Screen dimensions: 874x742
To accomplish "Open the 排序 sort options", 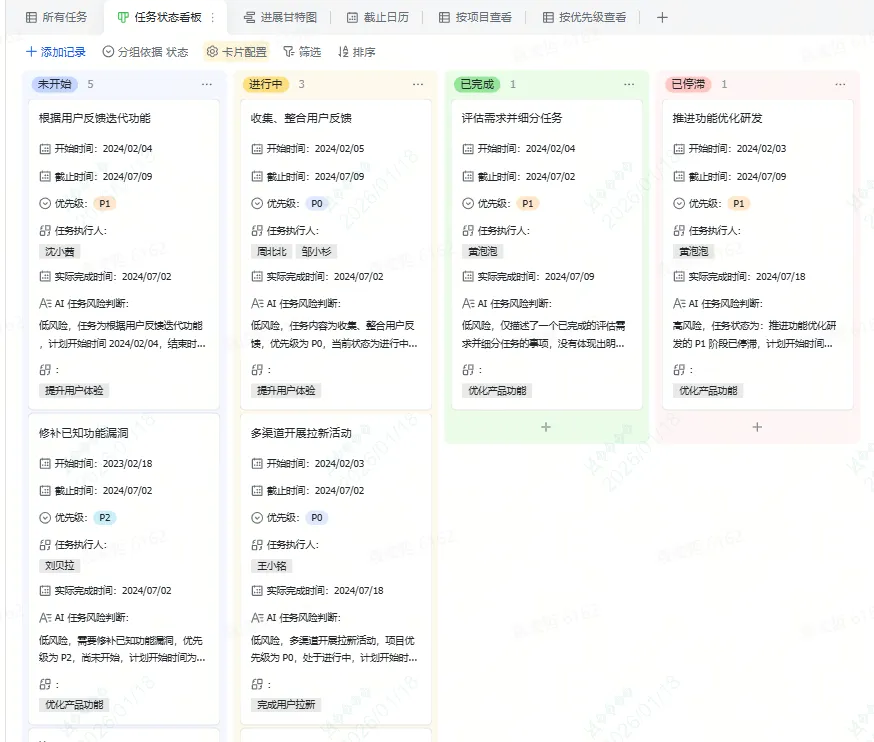I will [x=357, y=52].
